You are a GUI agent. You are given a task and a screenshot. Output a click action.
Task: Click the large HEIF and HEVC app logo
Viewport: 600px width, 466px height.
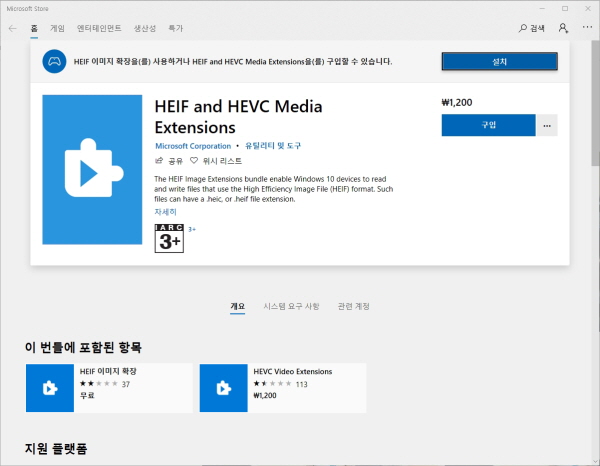tap(92, 169)
